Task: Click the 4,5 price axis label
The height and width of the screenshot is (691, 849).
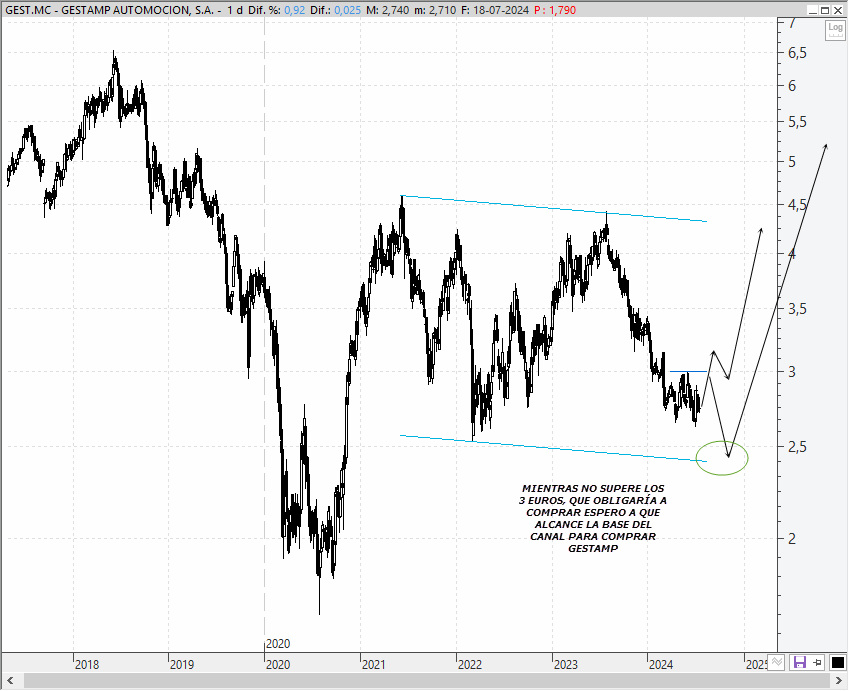Action: [x=797, y=205]
